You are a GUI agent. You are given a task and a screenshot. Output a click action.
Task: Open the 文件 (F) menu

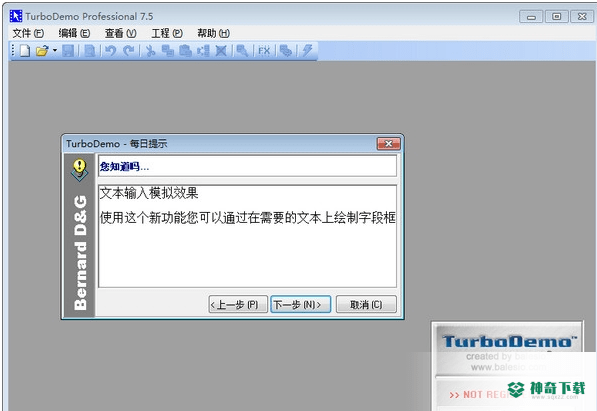(28, 34)
